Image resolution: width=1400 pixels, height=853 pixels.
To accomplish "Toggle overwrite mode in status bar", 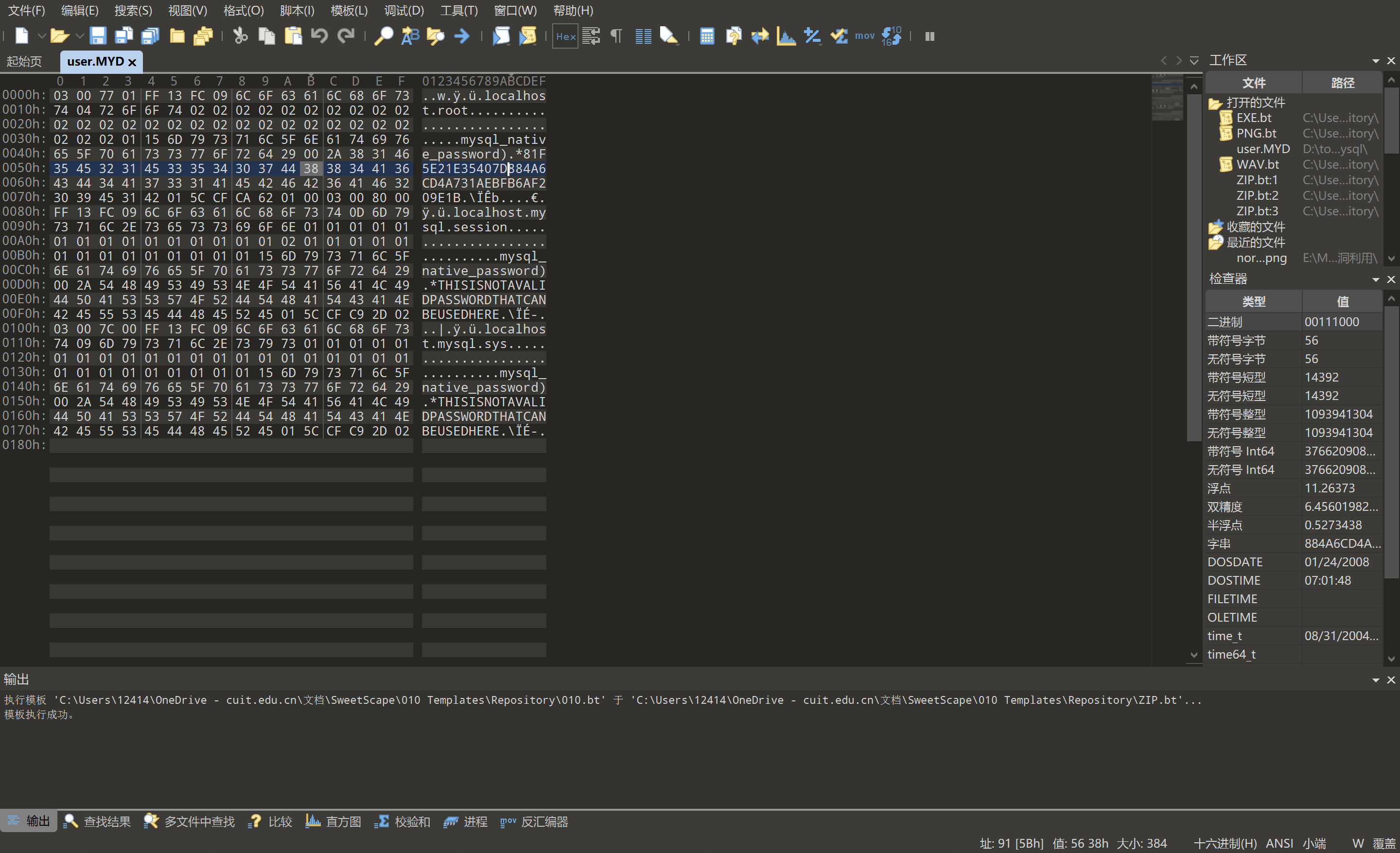I will click(1383, 843).
